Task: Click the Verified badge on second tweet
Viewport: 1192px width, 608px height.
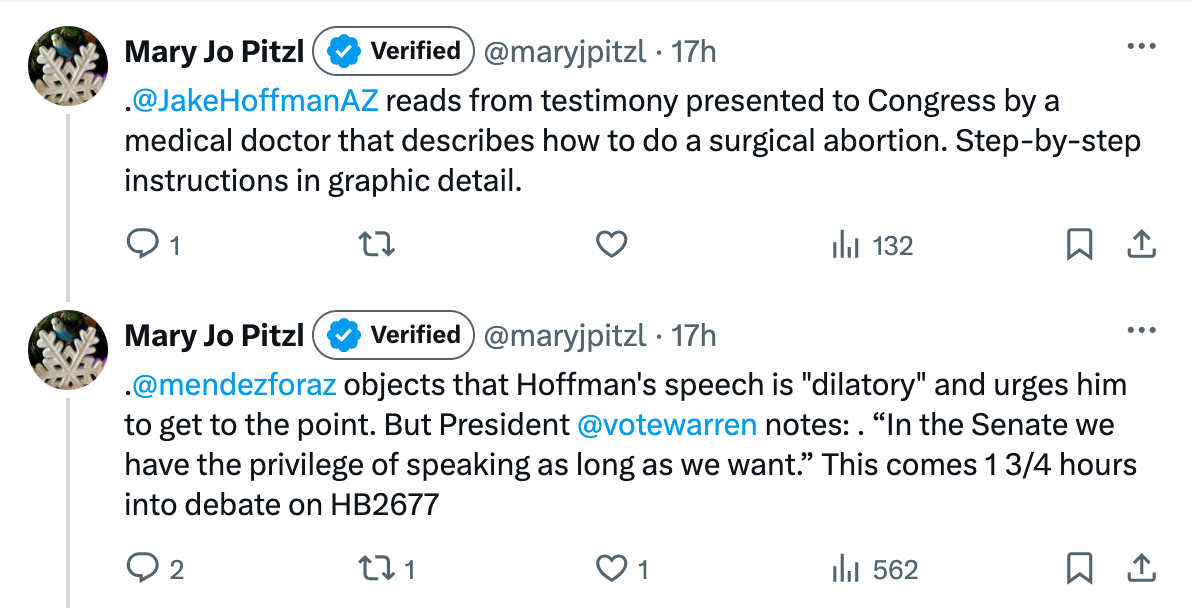Action: 393,335
